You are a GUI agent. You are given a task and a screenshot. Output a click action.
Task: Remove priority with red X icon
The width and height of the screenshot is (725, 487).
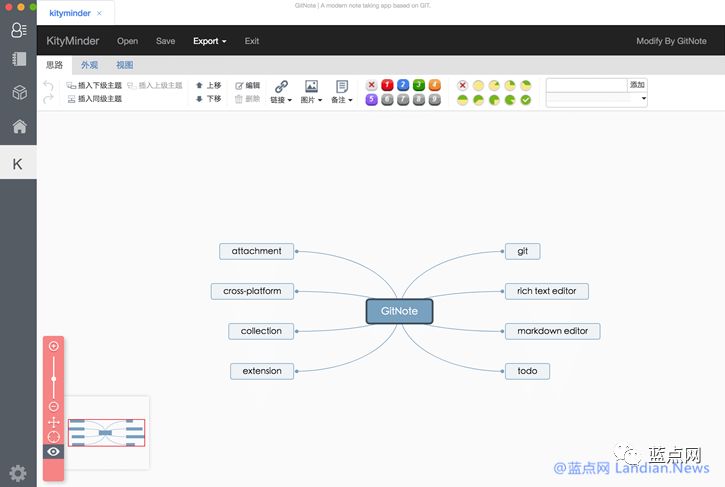(371, 85)
